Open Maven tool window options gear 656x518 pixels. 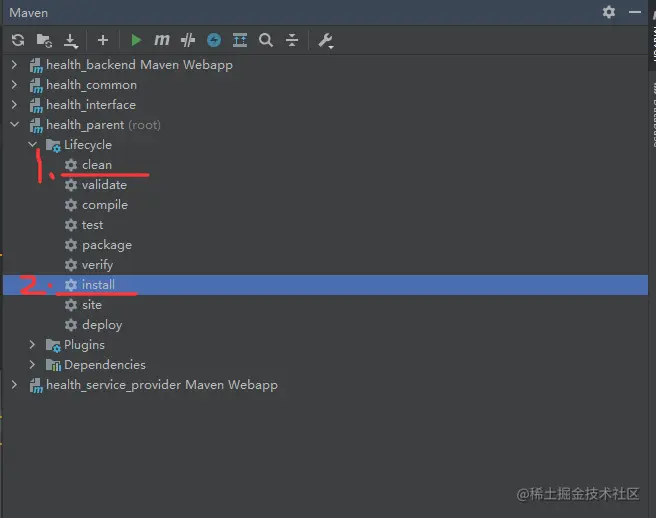pyautogui.click(x=609, y=12)
